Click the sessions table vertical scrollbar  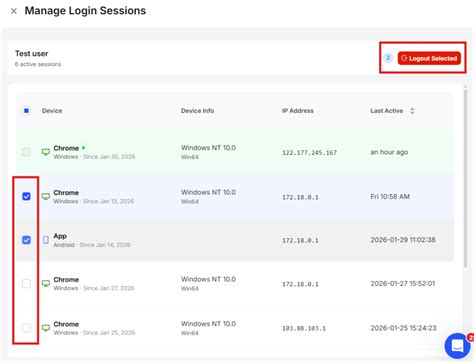tap(466, 177)
